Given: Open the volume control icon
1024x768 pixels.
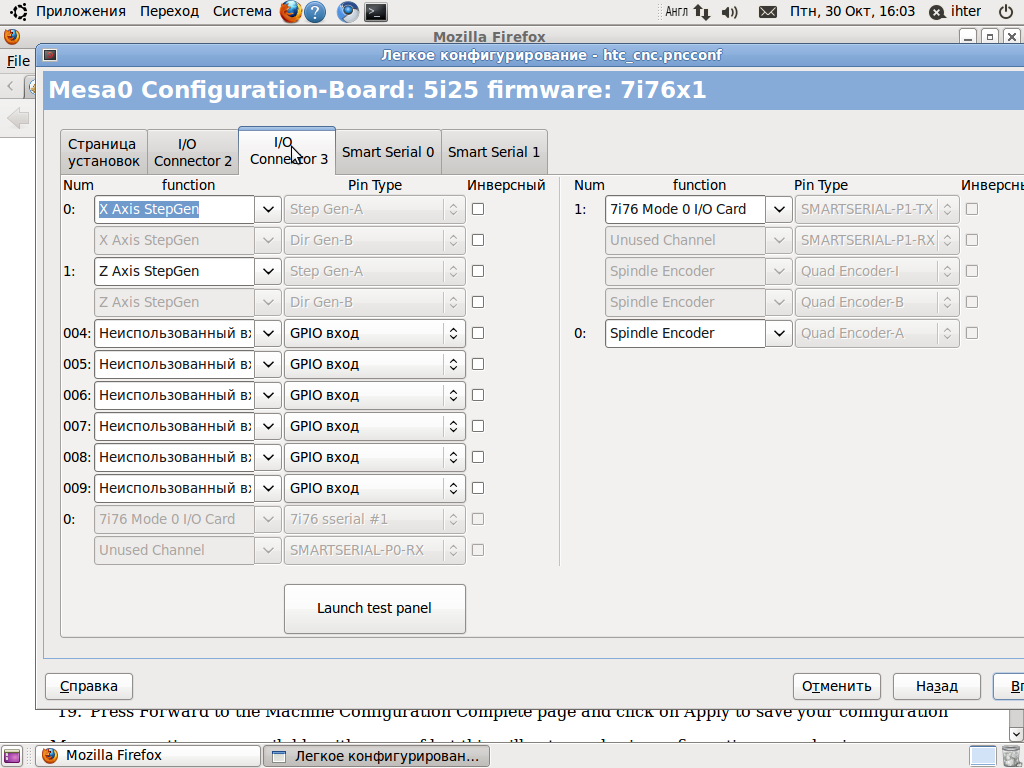Looking at the screenshot, I should point(729,12).
